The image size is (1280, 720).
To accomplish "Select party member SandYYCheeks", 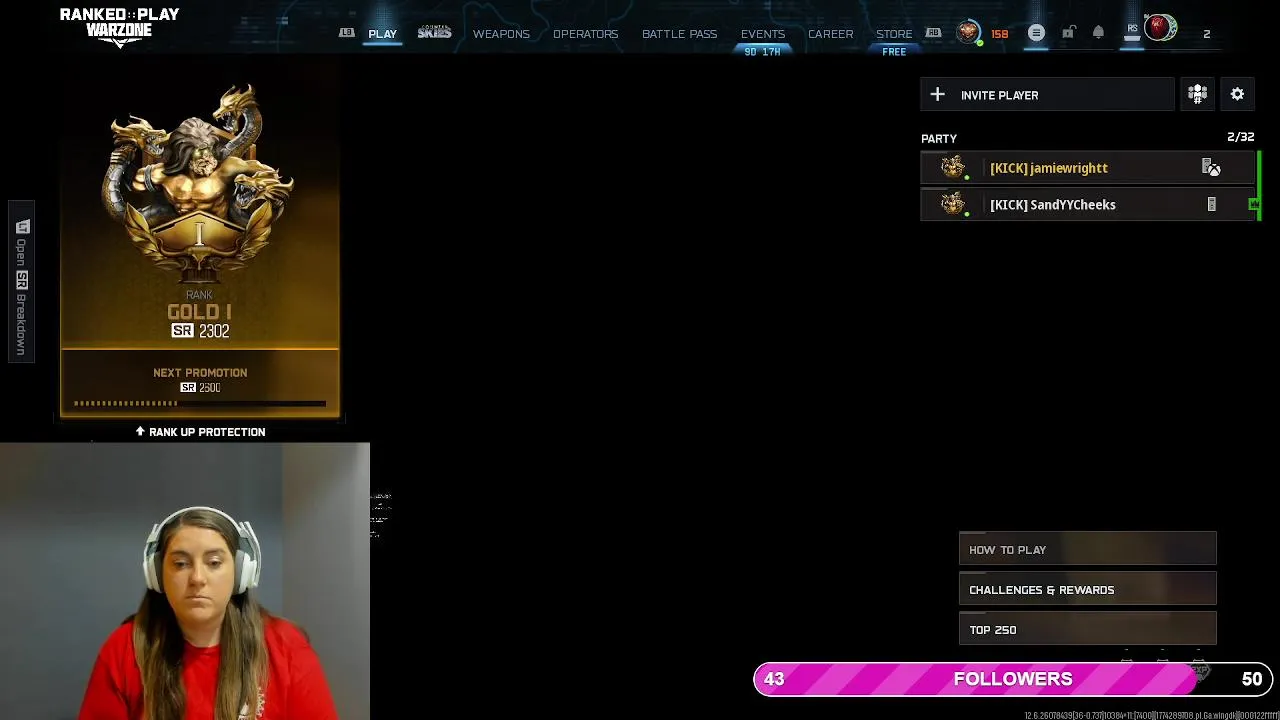I will [x=1088, y=205].
